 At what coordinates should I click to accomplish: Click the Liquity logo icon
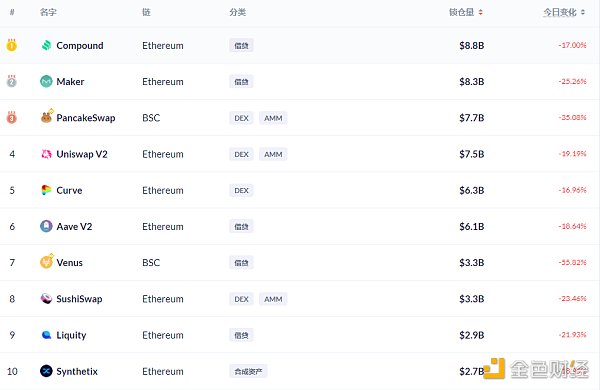click(x=46, y=335)
